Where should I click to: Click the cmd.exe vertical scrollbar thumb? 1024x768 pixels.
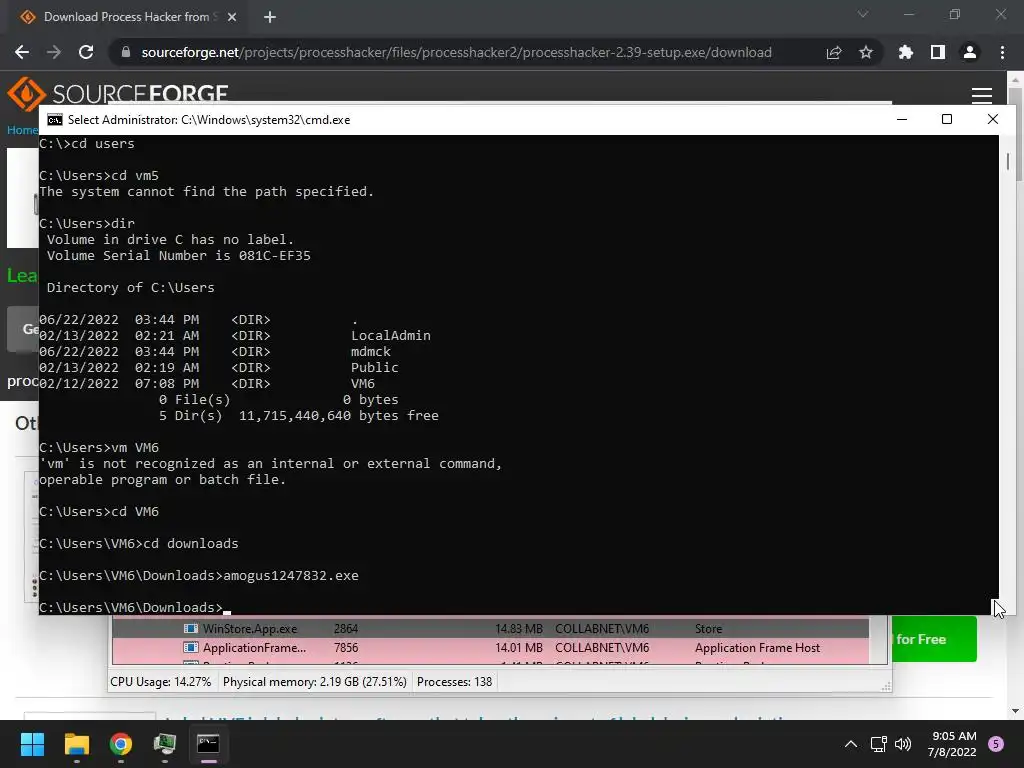[1008, 161]
